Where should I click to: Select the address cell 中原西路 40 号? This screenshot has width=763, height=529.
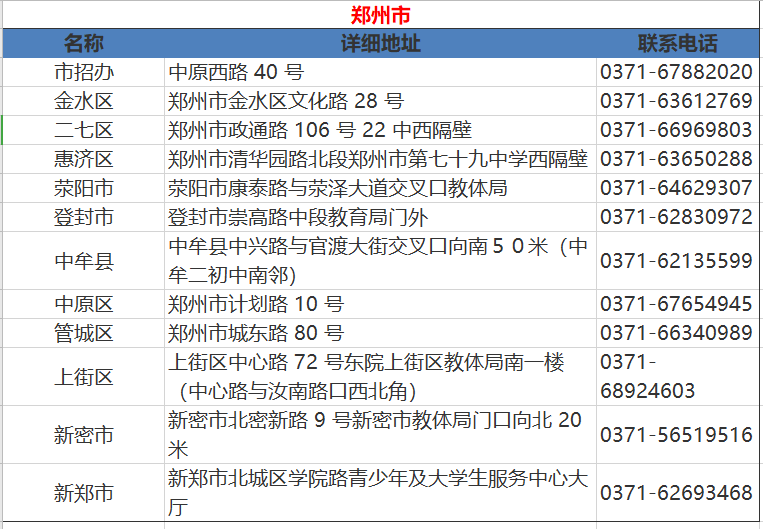[x=381, y=72]
